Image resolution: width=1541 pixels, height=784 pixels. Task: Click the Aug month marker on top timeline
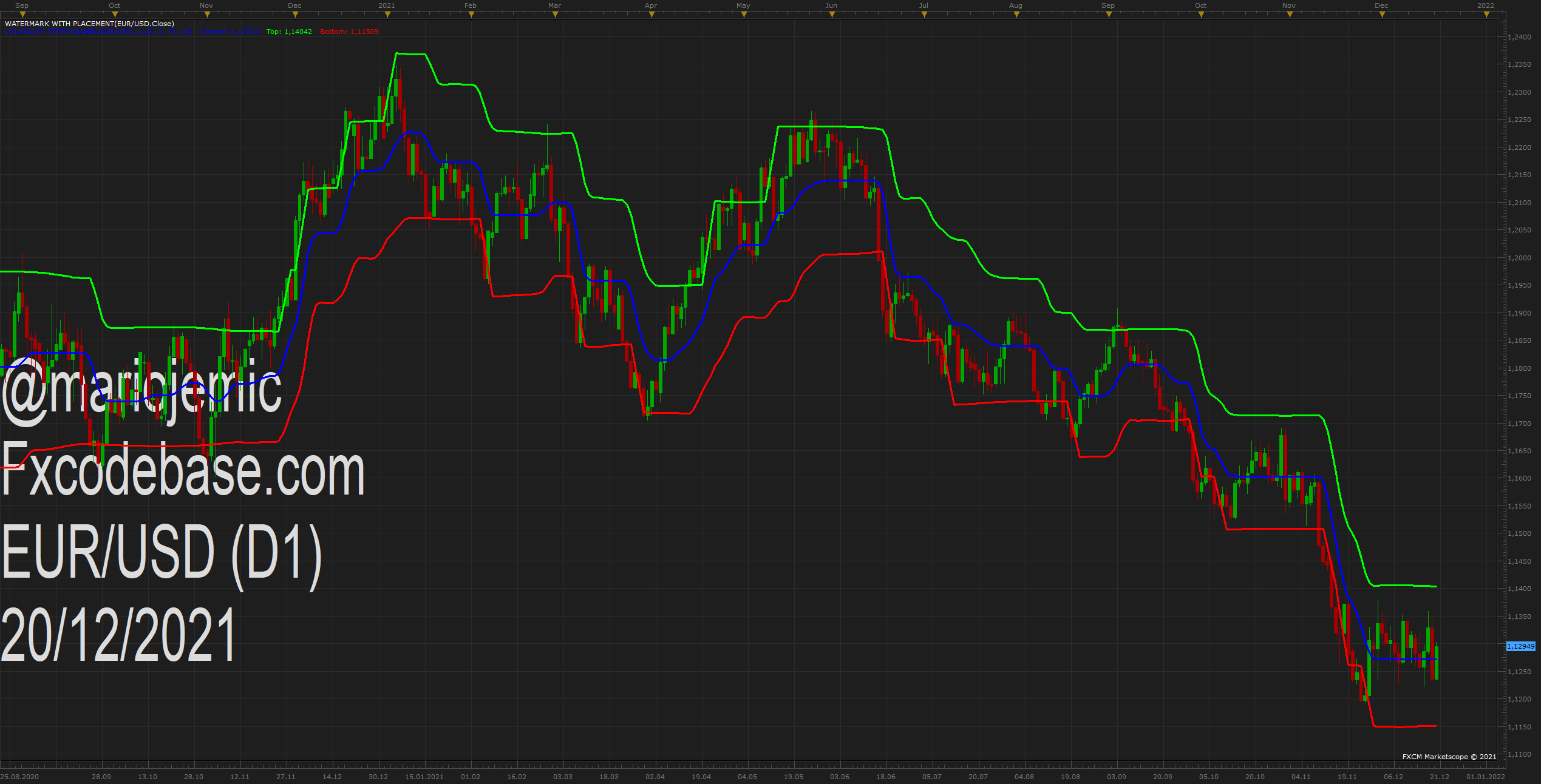pos(1016,5)
